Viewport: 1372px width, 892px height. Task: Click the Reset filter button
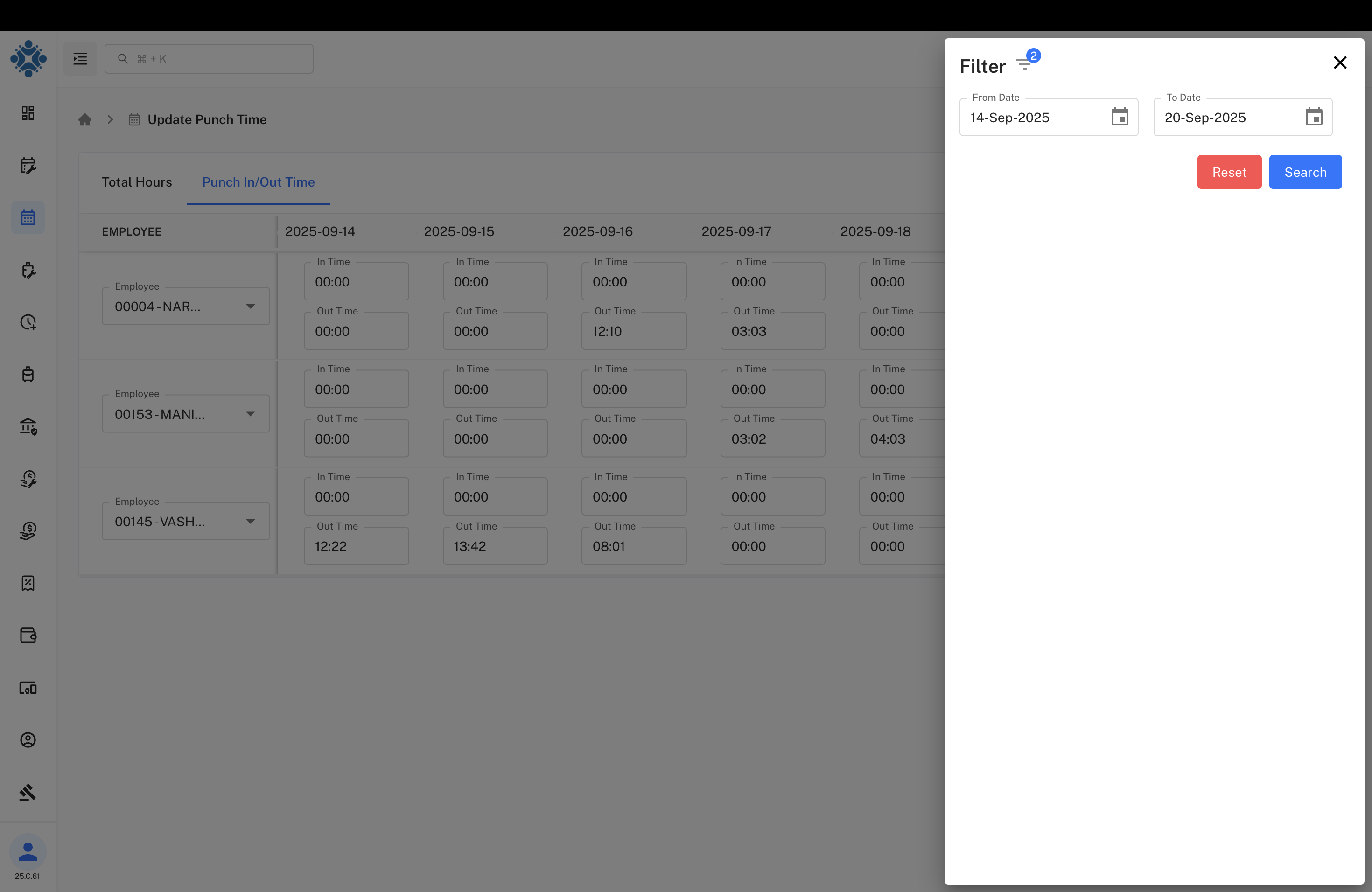pyautogui.click(x=1229, y=172)
